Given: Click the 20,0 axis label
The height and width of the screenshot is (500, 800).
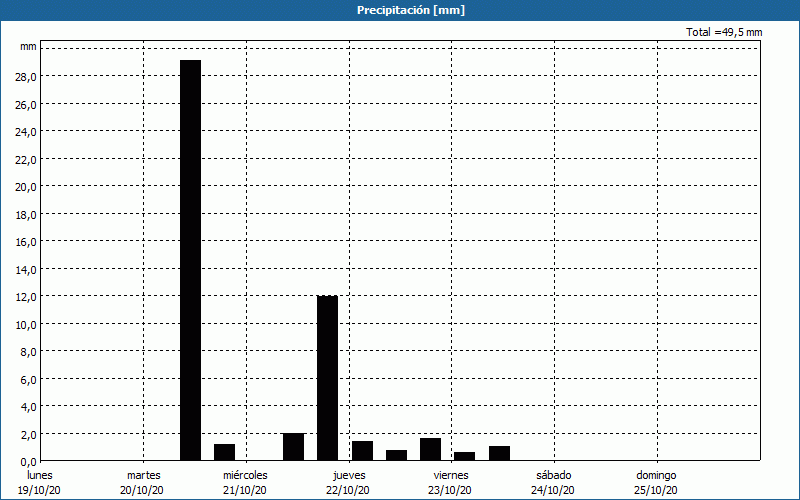Looking at the screenshot, I should 26,187.
